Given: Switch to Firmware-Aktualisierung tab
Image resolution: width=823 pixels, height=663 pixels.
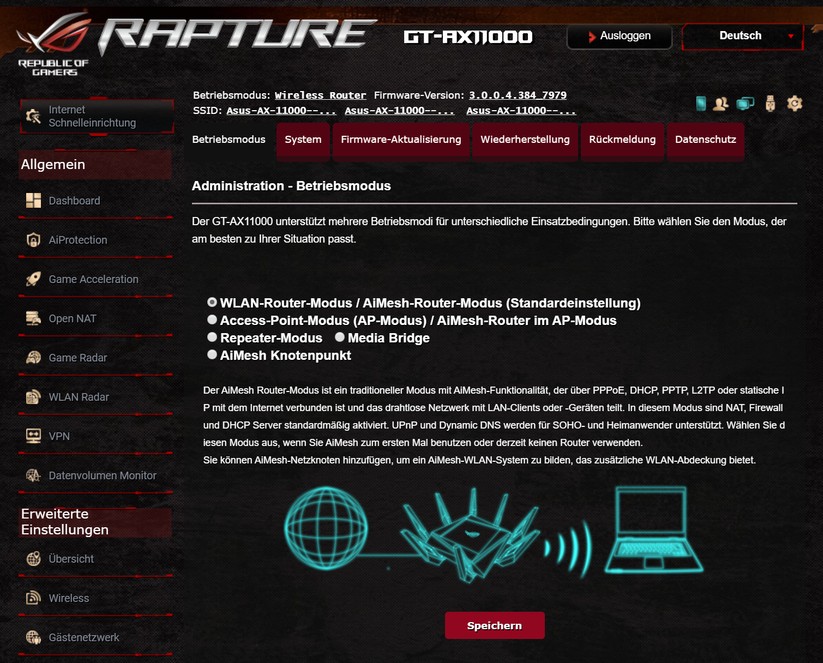Looking at the screenshot, I should (x=401, y=140).
